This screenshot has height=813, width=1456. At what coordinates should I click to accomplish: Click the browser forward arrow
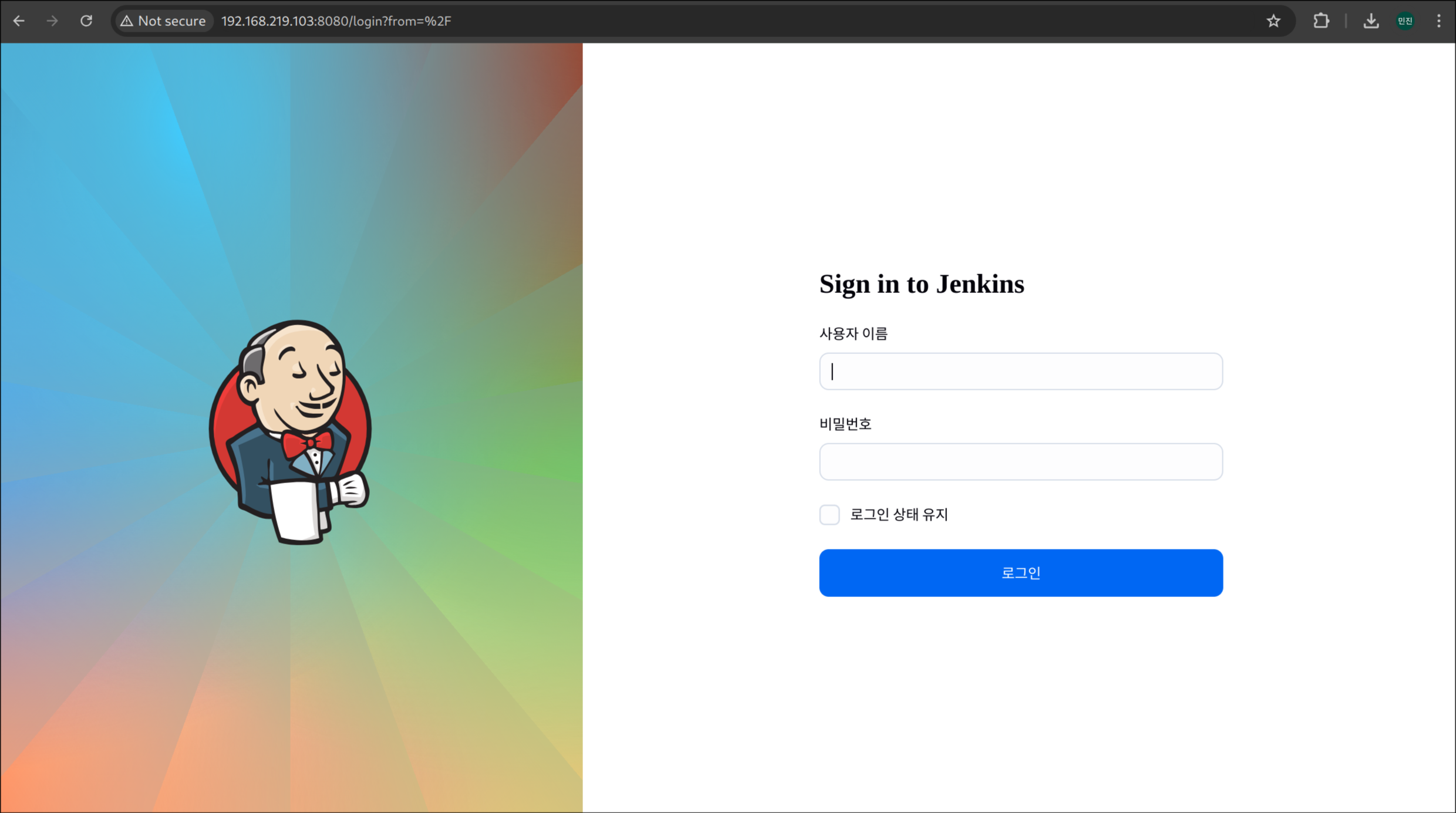52,21
